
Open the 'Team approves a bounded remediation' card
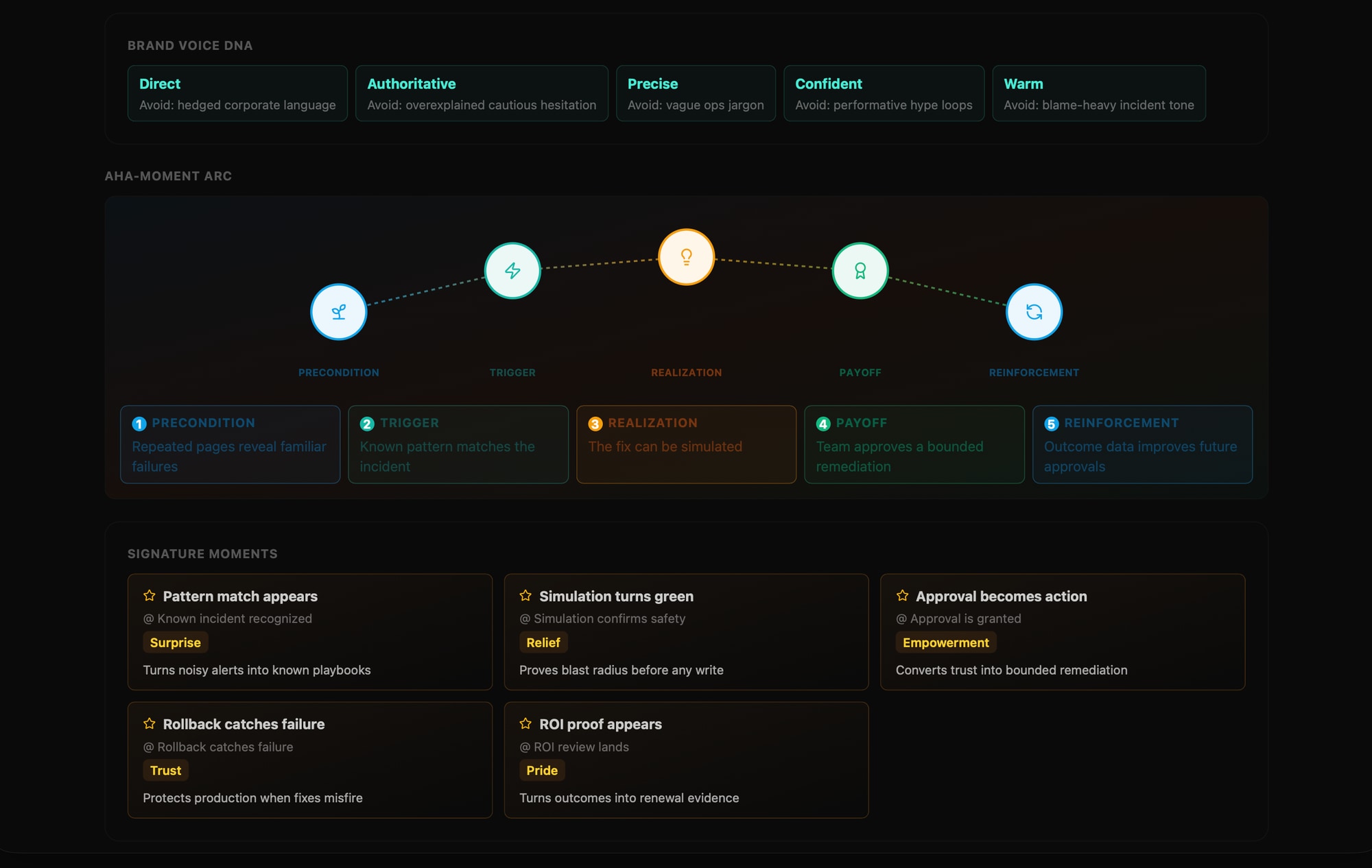click(x=914, y=444)
